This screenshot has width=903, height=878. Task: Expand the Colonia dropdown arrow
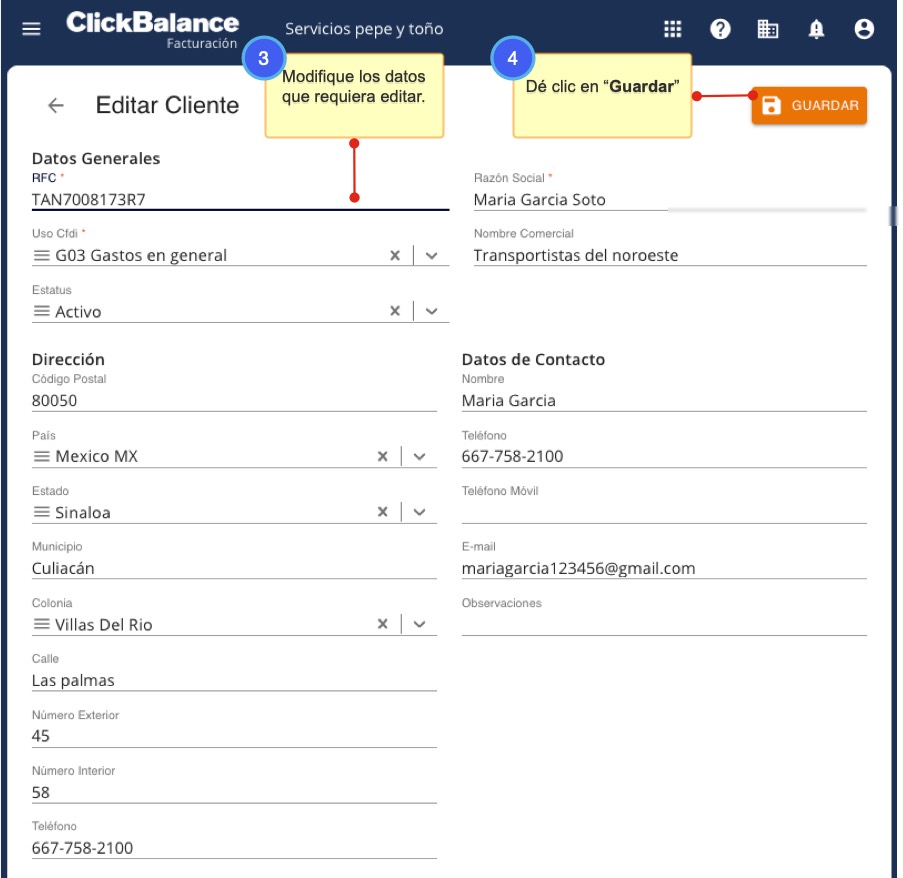419,625
